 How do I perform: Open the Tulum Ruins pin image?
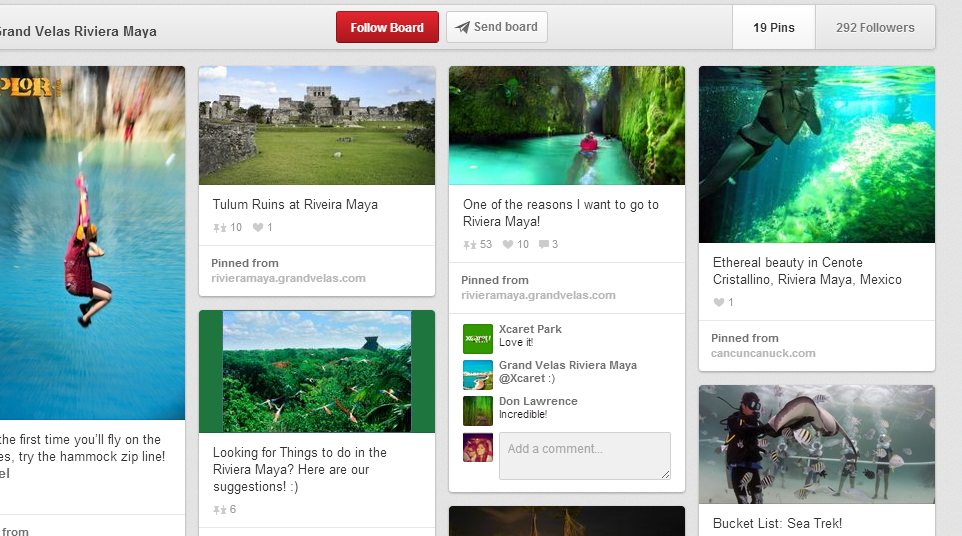click(317, 125)
